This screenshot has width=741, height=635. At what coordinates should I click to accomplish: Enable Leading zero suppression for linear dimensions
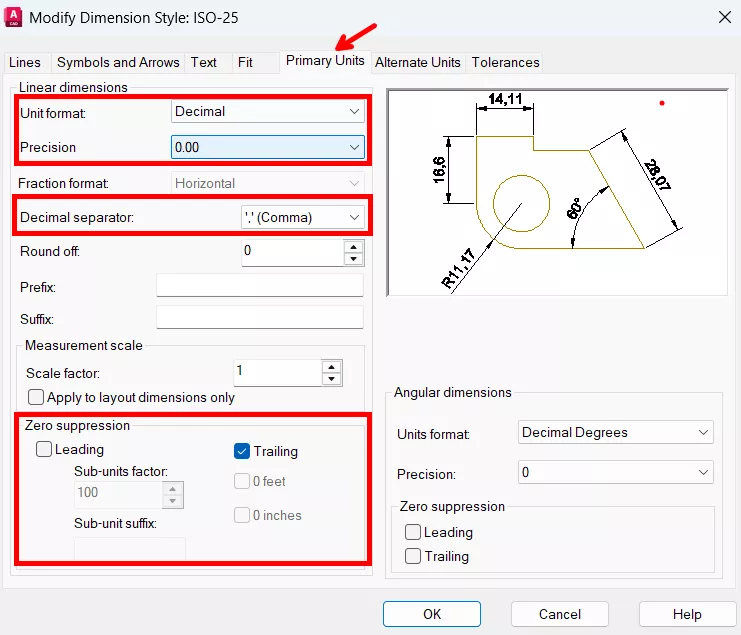click(45, 450)
